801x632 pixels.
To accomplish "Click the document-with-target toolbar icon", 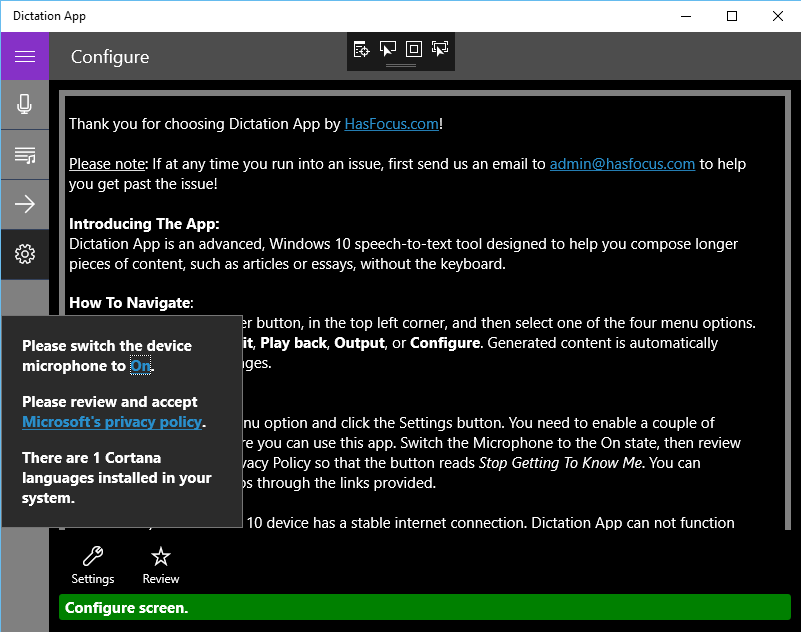I will coord(361,48).
